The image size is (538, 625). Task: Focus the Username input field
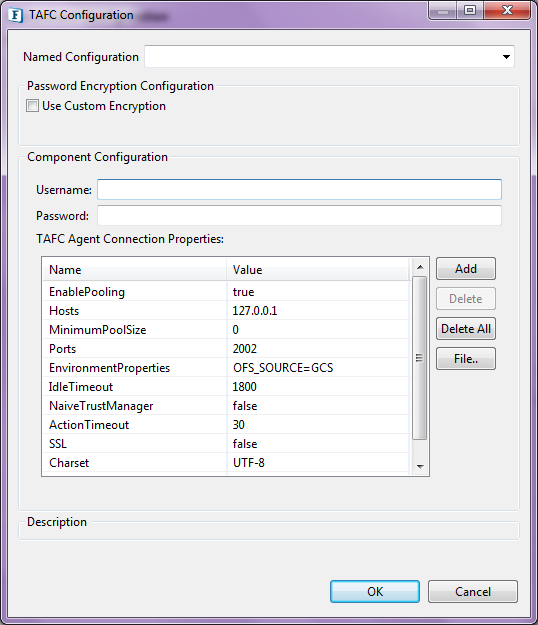pyautogui.click(x=299, y=189)
